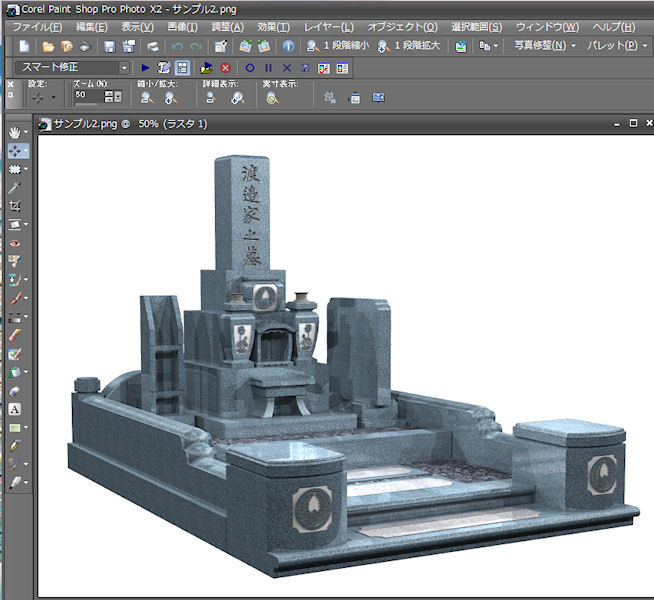
Task: Select the Flood Fill bucket tool
Action: pos(15,372)
